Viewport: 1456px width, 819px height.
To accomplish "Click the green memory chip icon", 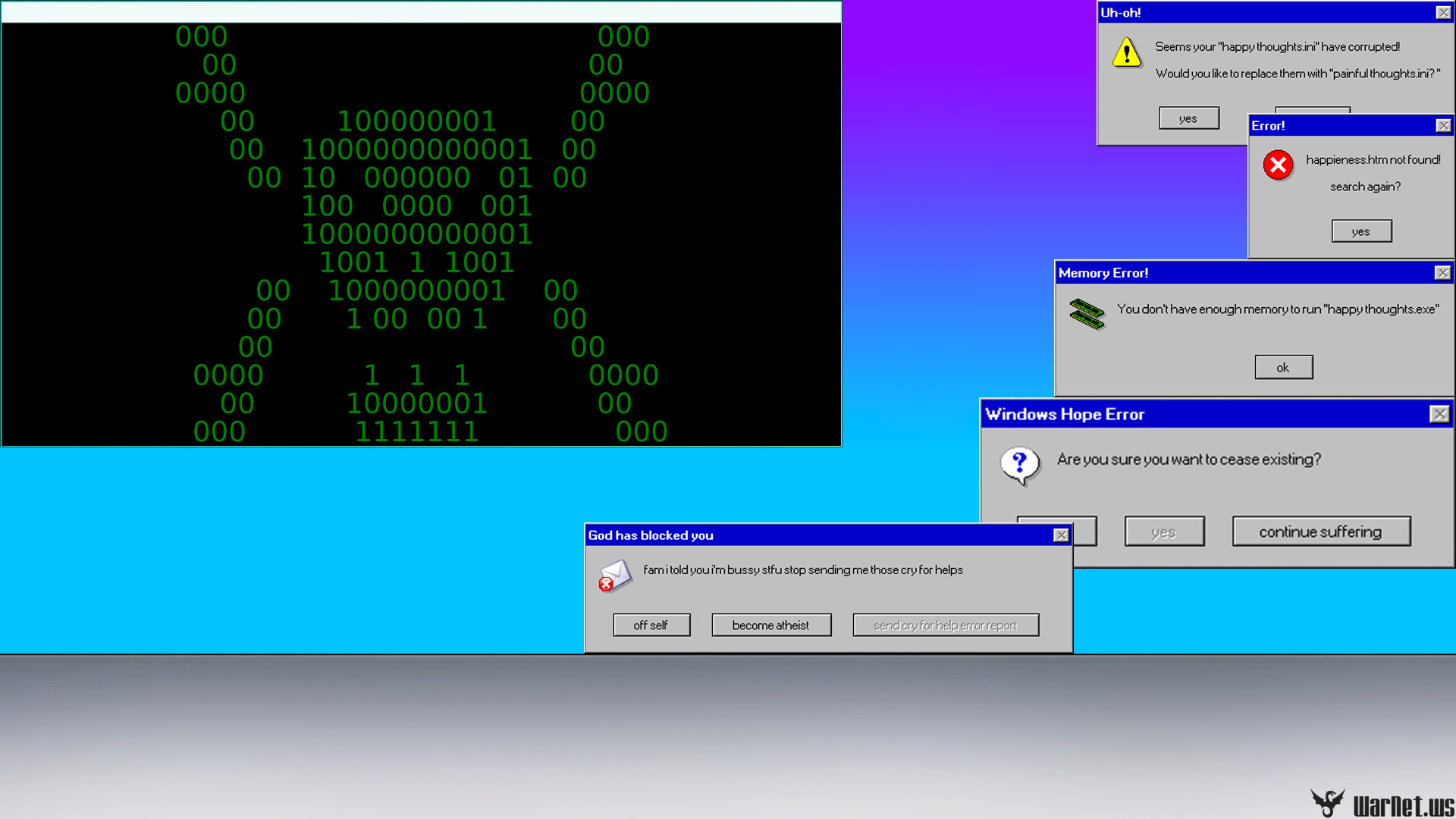I will pyautogui.click(x=1087, y=313).
